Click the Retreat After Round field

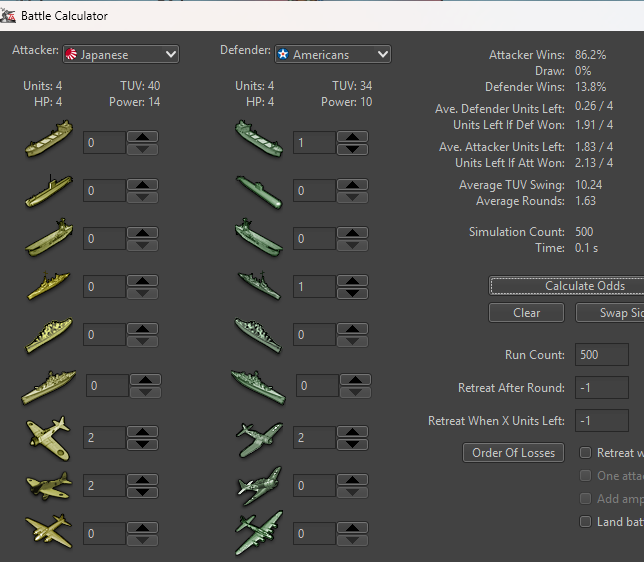[602, 387]
